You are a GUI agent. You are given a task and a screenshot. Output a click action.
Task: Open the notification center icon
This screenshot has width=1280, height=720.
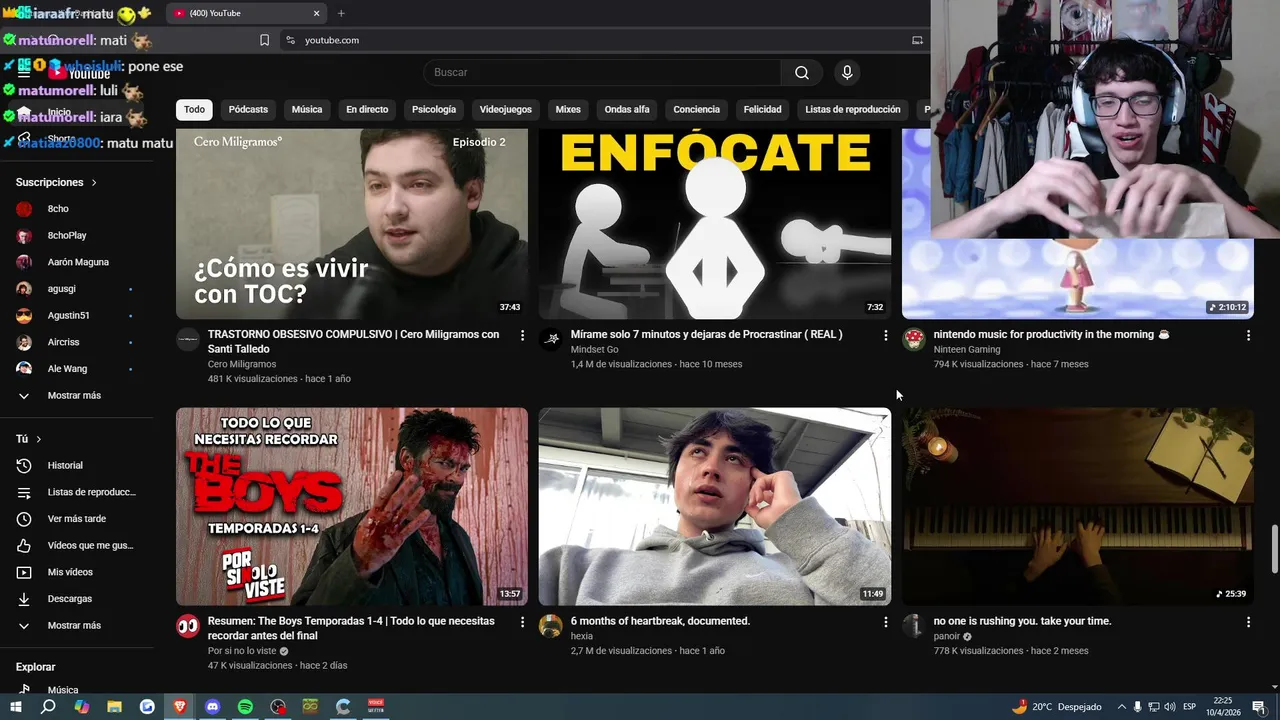(1259, 707)
